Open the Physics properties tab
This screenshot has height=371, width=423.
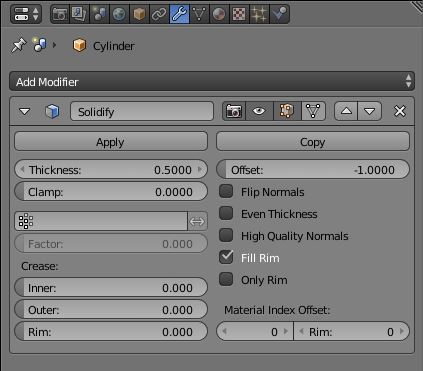point(279,14)
